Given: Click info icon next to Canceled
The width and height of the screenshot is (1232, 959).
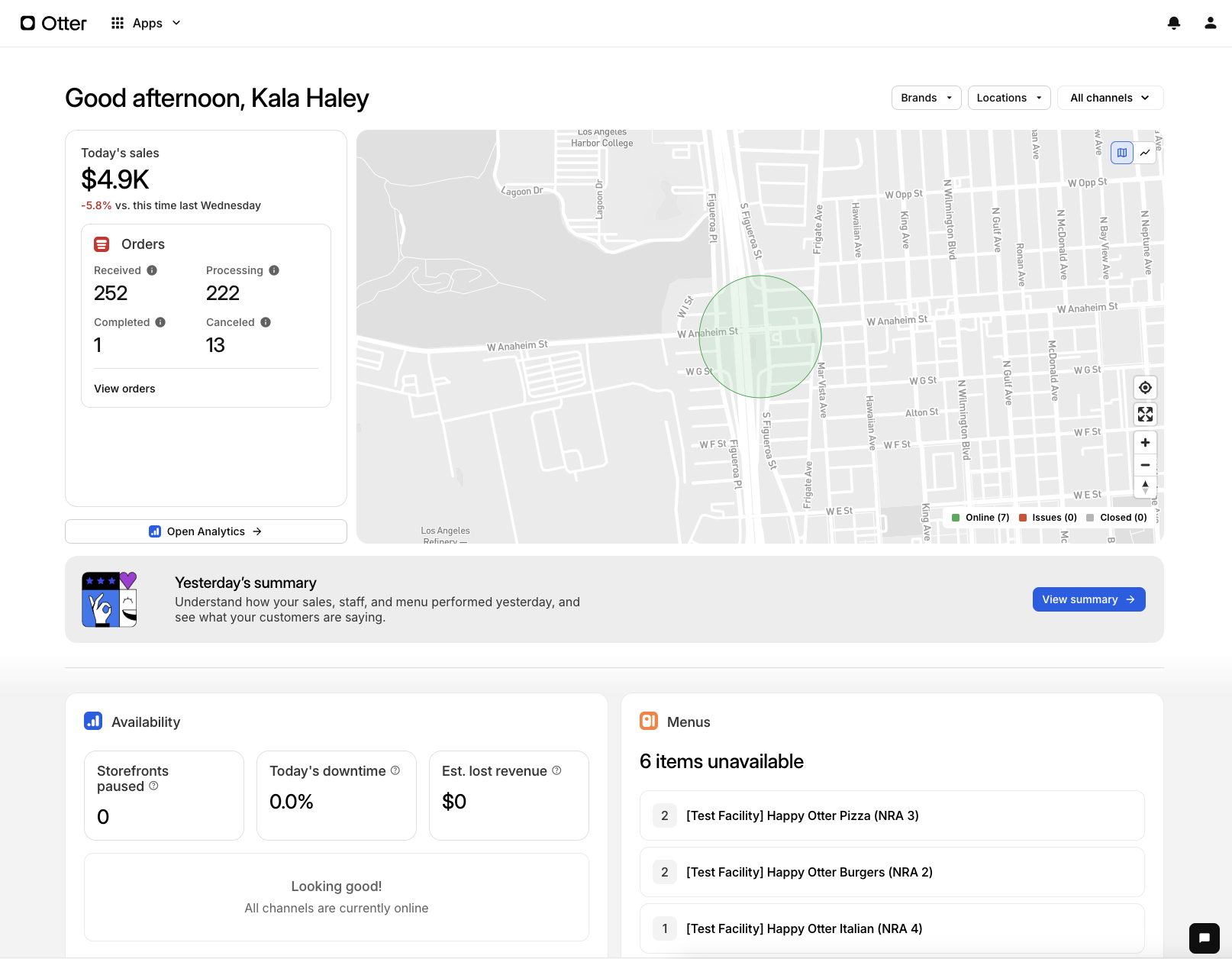Looking at the screenshot, I should pyautogui.click(x=266, y=322).
